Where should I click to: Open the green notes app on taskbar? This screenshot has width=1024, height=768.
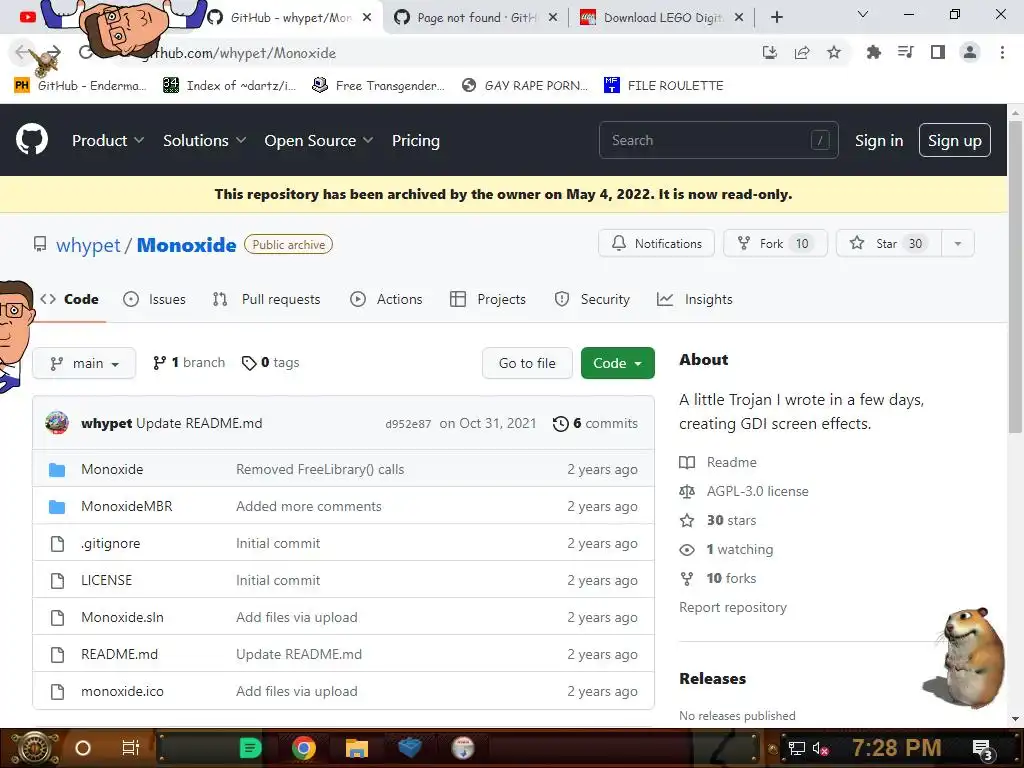click(x=250, y=748)
